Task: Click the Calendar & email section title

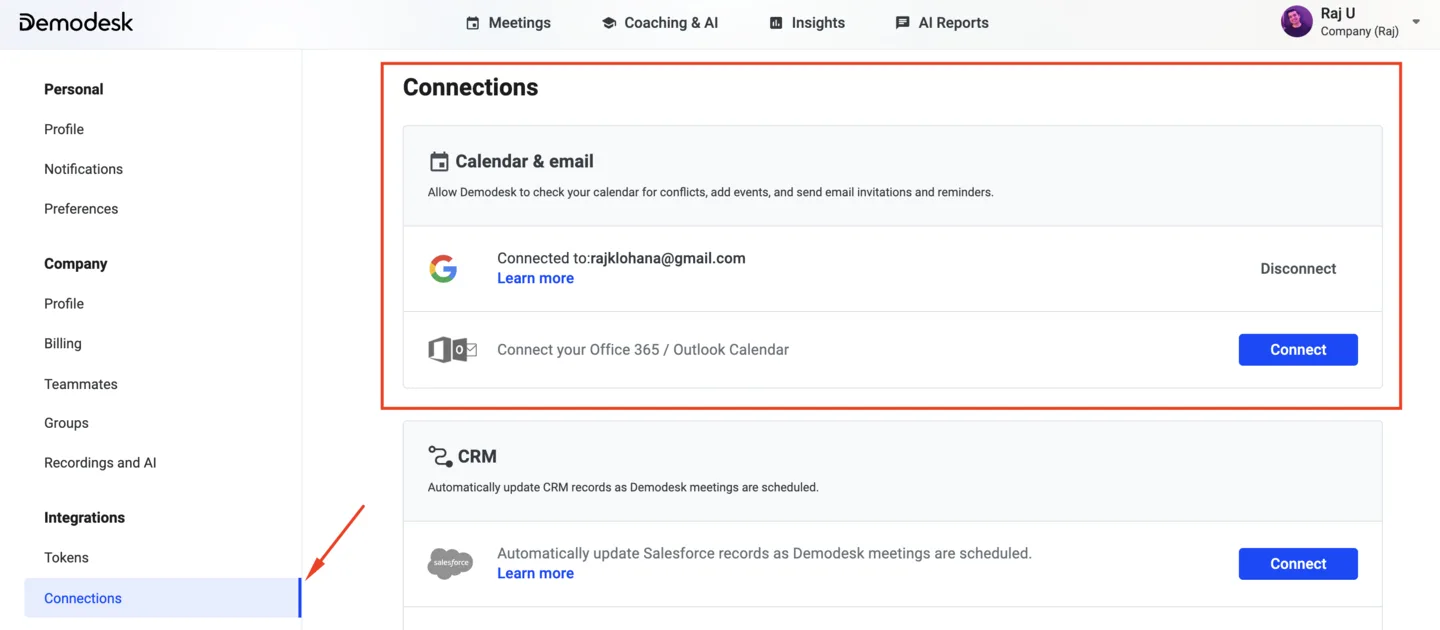Action: point(524,162)
